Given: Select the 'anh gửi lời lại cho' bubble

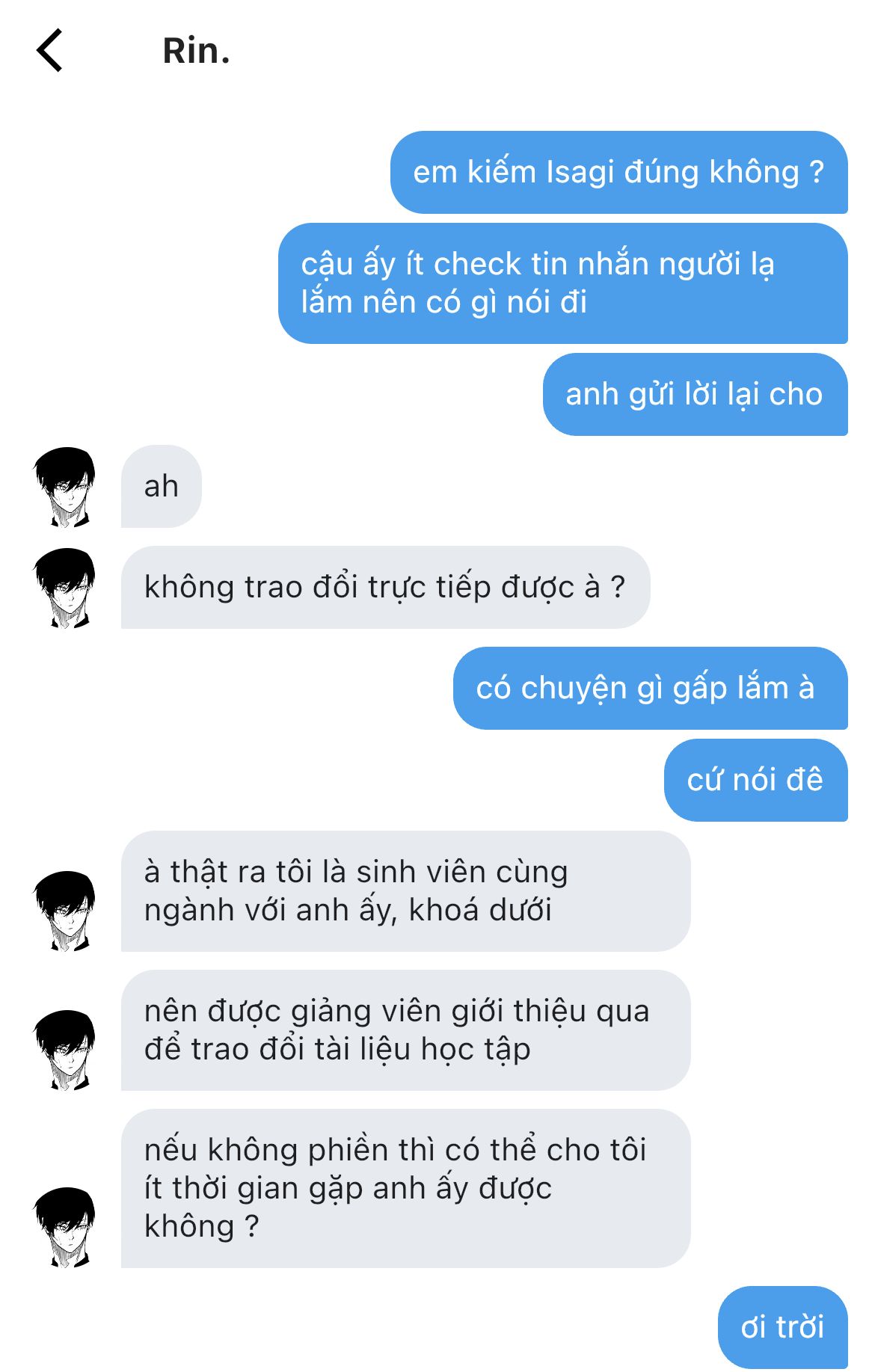Looking at the screenshot, I should [695, 394].
